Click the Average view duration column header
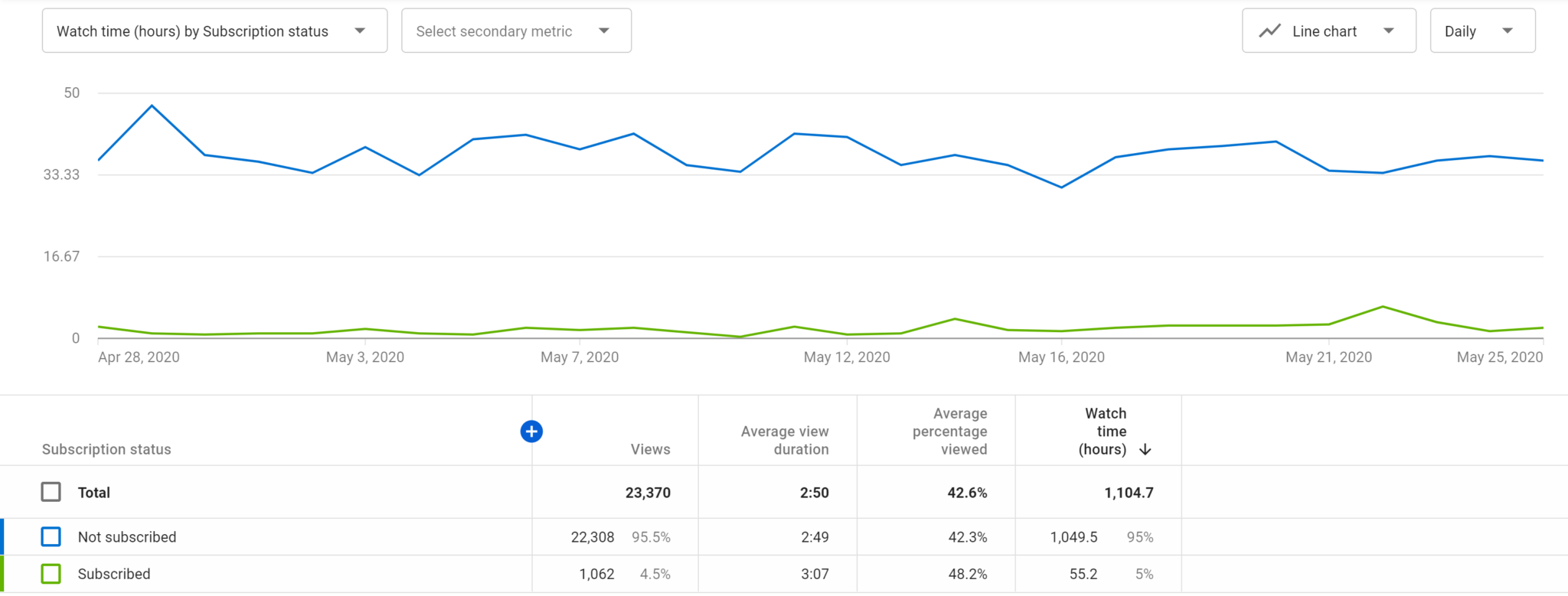 tap(784, 440)
